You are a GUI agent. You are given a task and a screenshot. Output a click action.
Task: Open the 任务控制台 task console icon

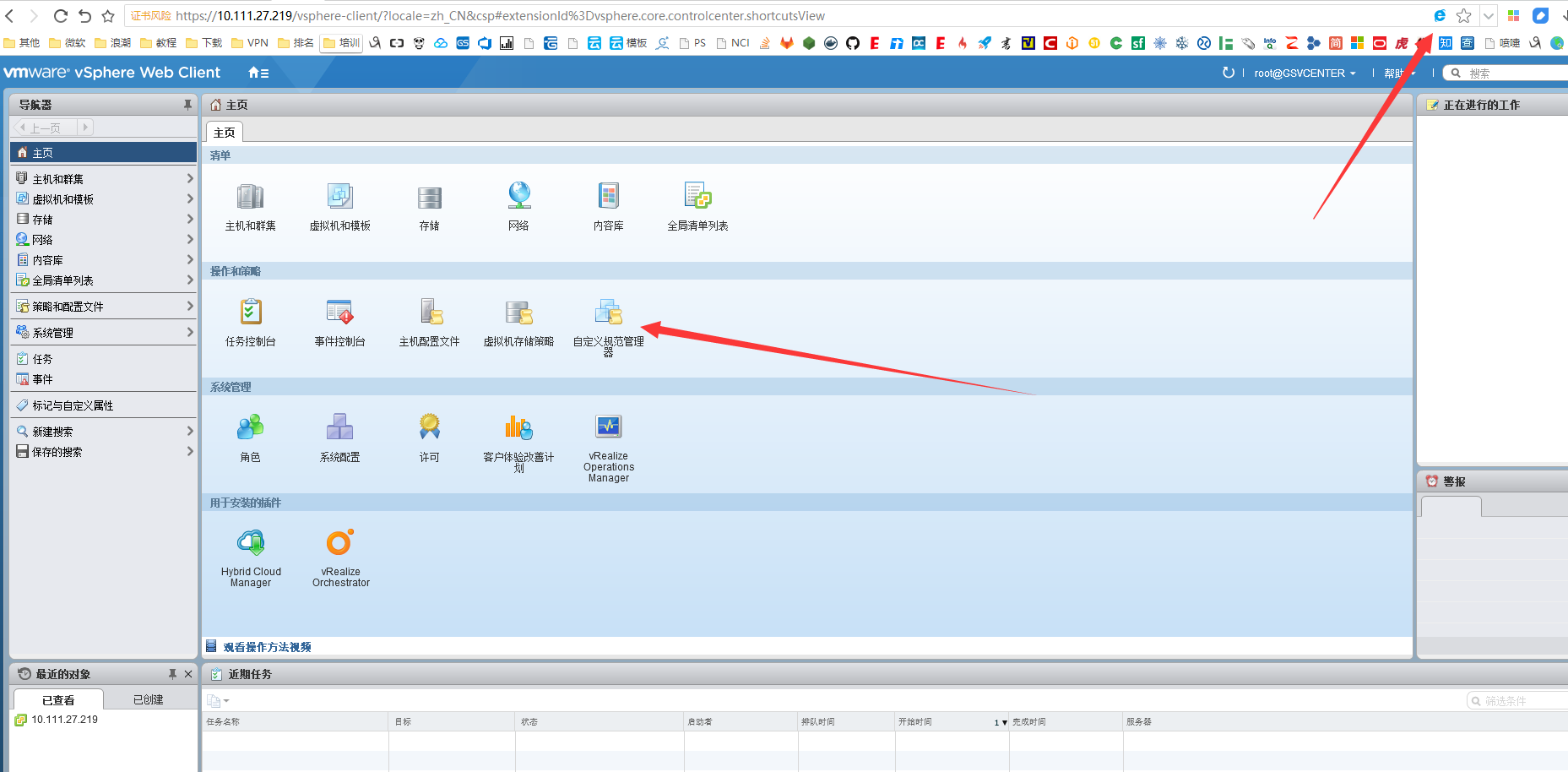click(251, 313)
